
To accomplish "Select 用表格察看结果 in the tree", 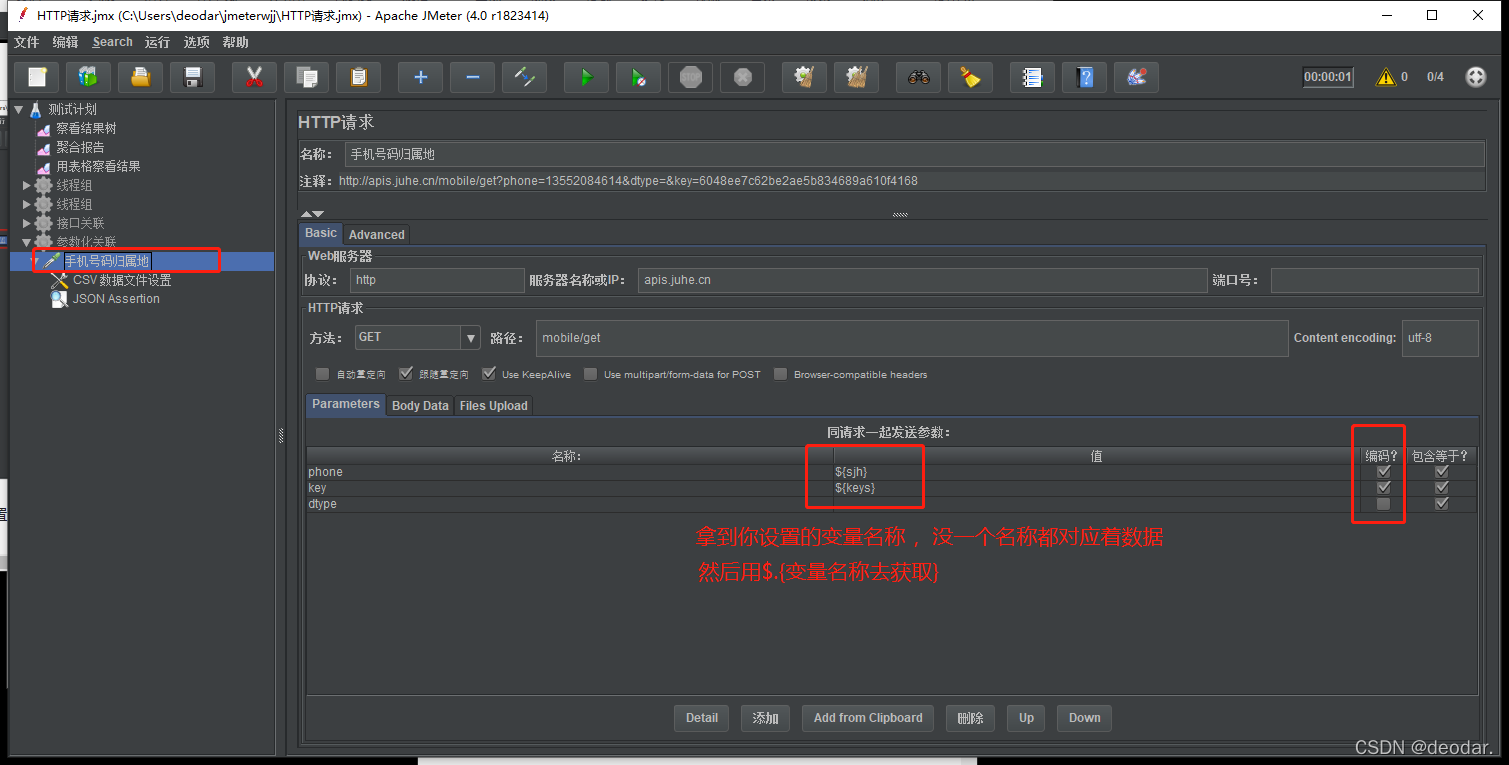I will 97,166.
